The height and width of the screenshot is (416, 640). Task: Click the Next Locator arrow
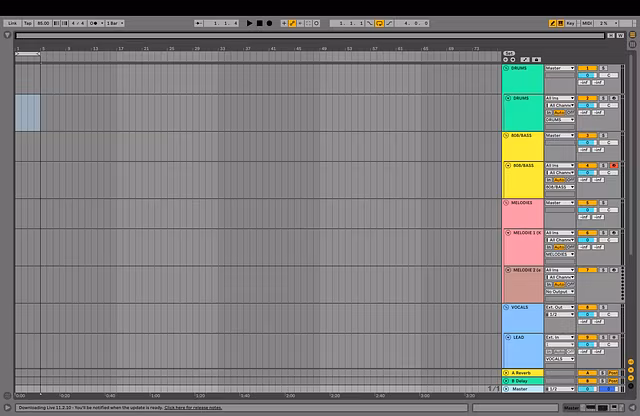513,60
